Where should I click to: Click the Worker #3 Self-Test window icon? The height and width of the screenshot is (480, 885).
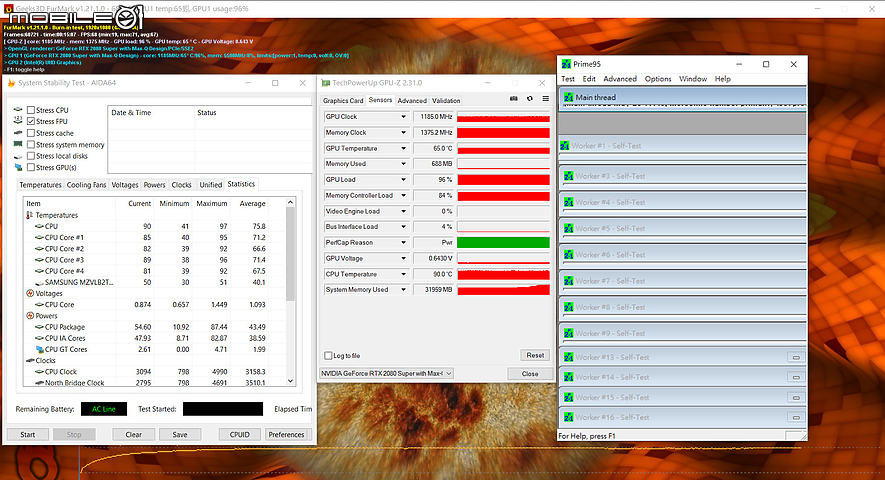[x=568, y=176]
